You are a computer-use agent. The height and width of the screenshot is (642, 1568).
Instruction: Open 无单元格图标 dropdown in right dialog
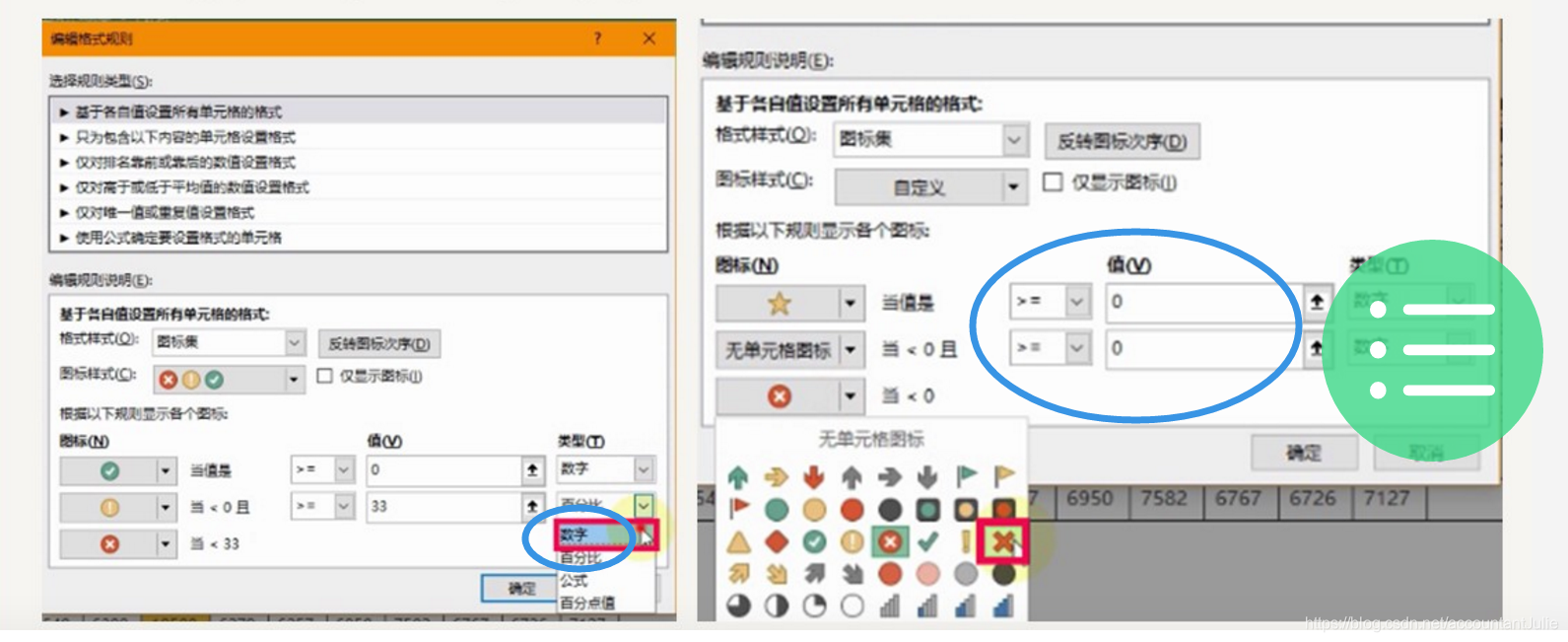850,350
